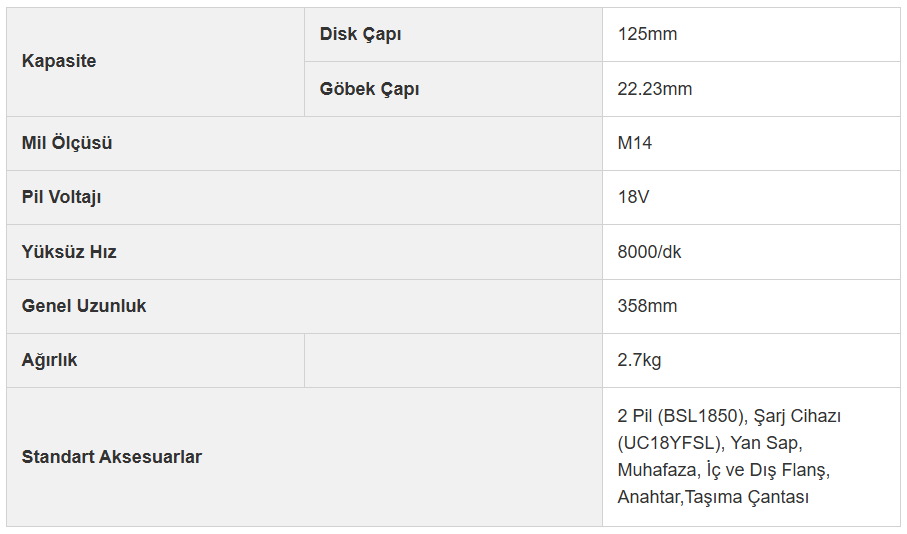Click the empty cell beside Ağırlık

[x=453, y=360]
